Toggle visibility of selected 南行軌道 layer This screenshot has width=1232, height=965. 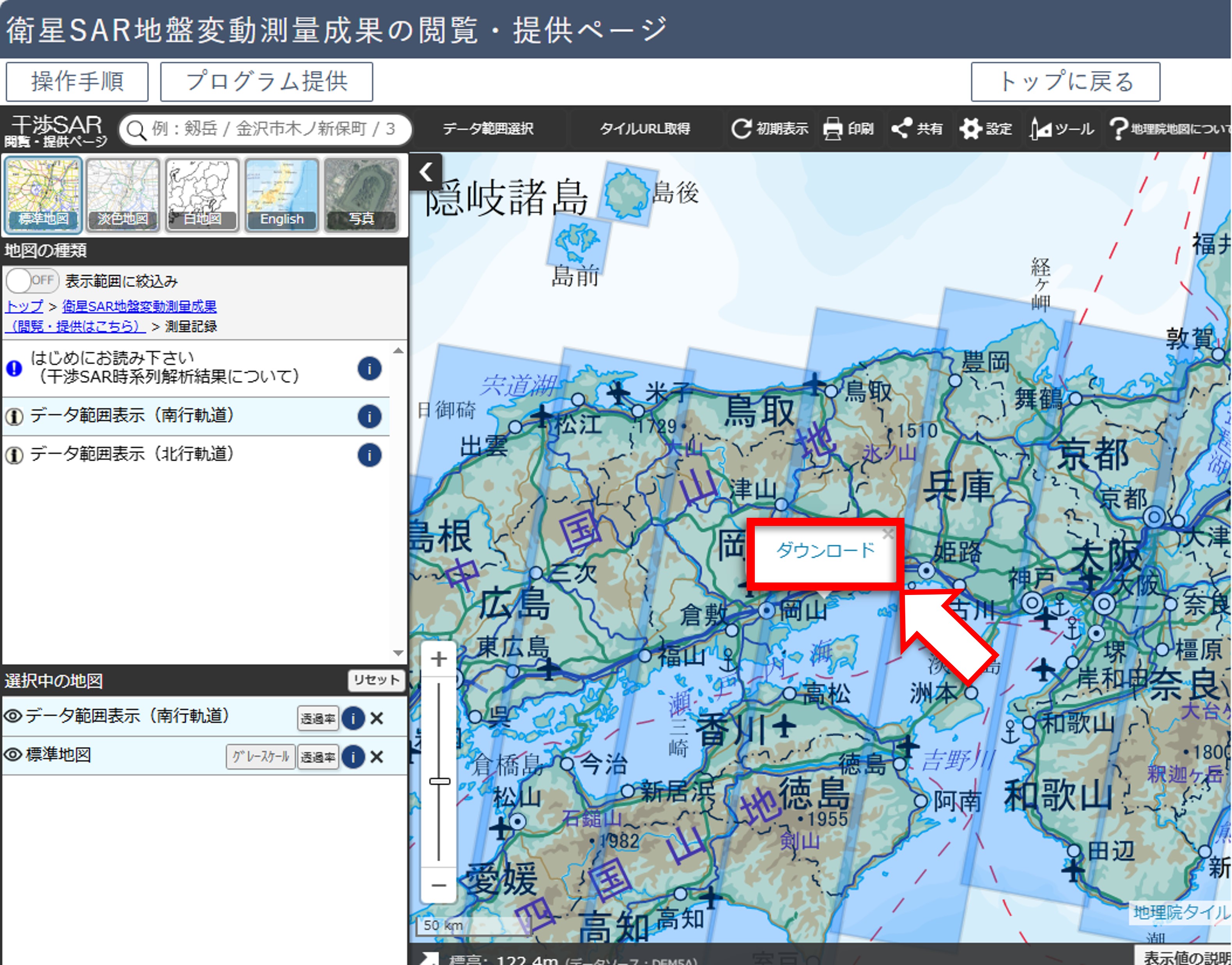click(13, 717)
